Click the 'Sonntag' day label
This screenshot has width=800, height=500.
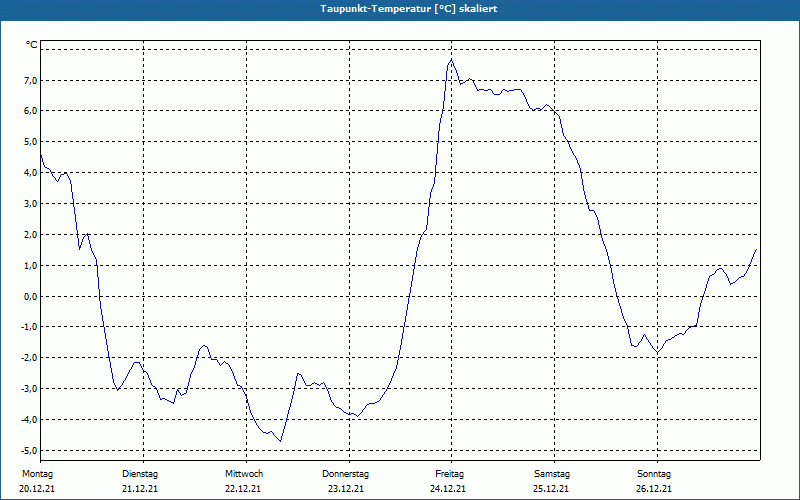coord(654,474)
